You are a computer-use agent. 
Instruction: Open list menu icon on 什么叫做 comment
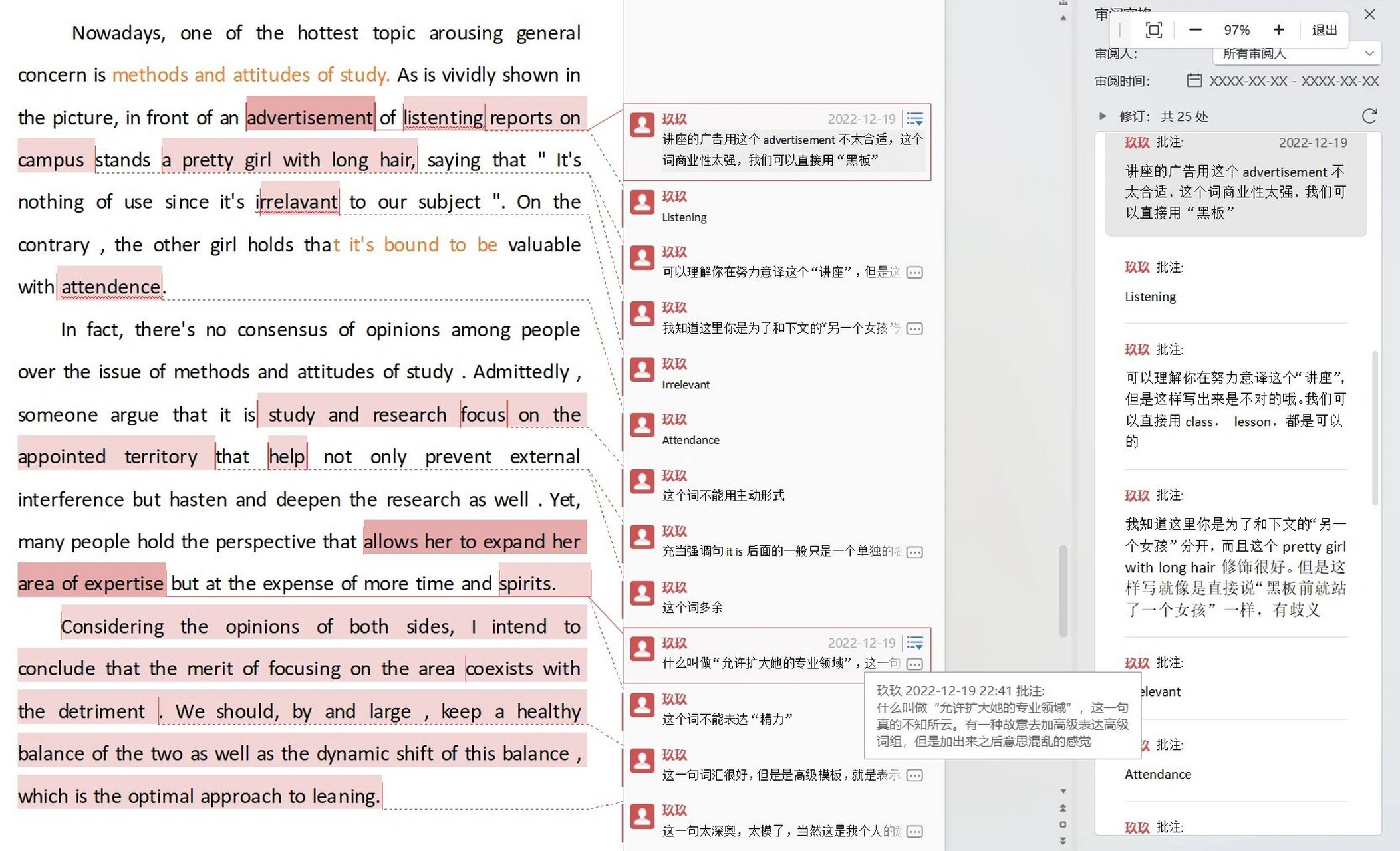tap(915, 643)
